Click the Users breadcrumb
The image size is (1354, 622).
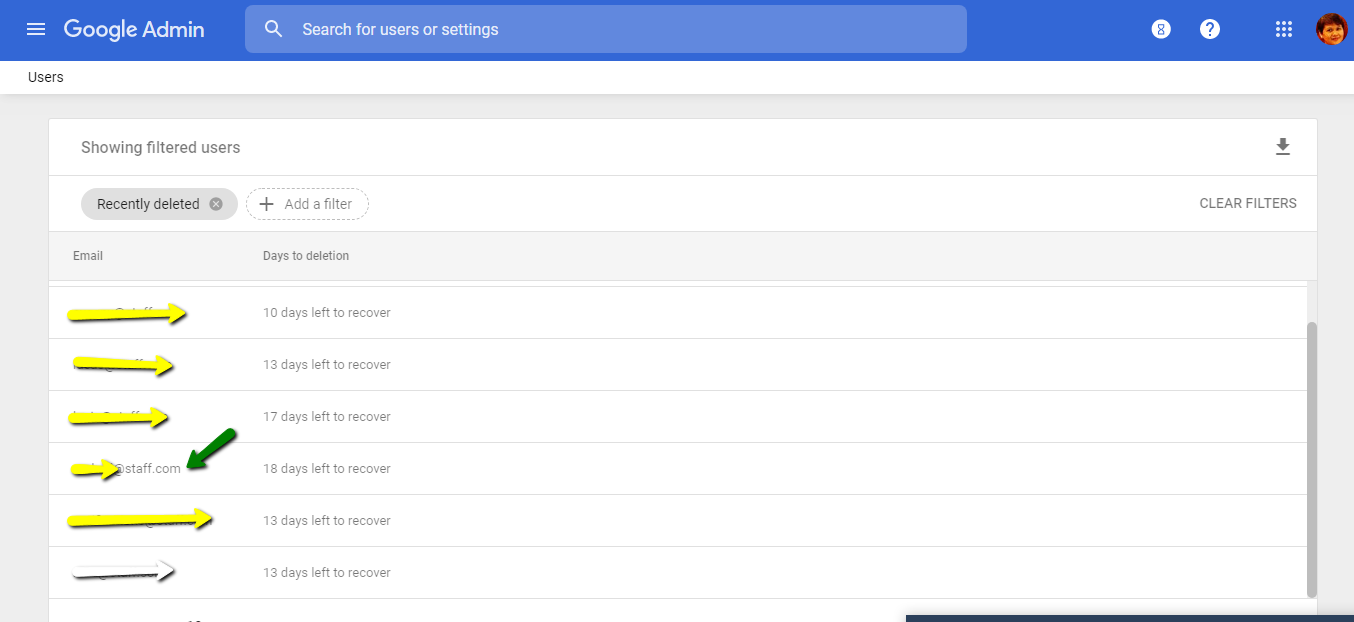[46, 77]
